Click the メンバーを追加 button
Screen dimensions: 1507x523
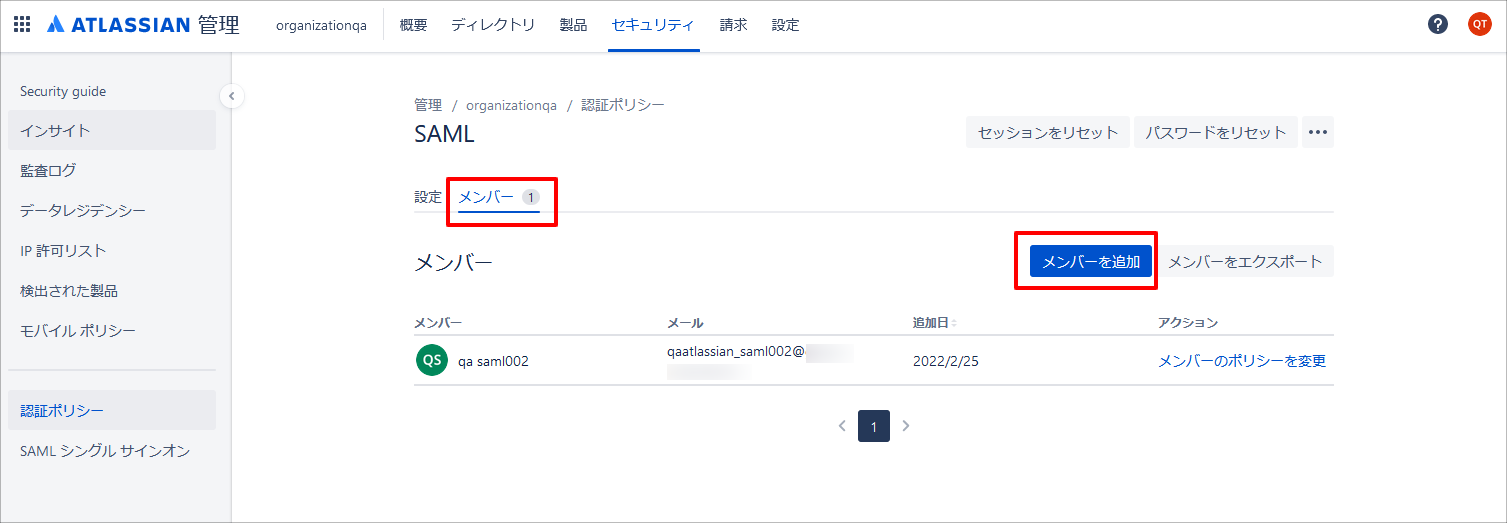click(1091, 261)
